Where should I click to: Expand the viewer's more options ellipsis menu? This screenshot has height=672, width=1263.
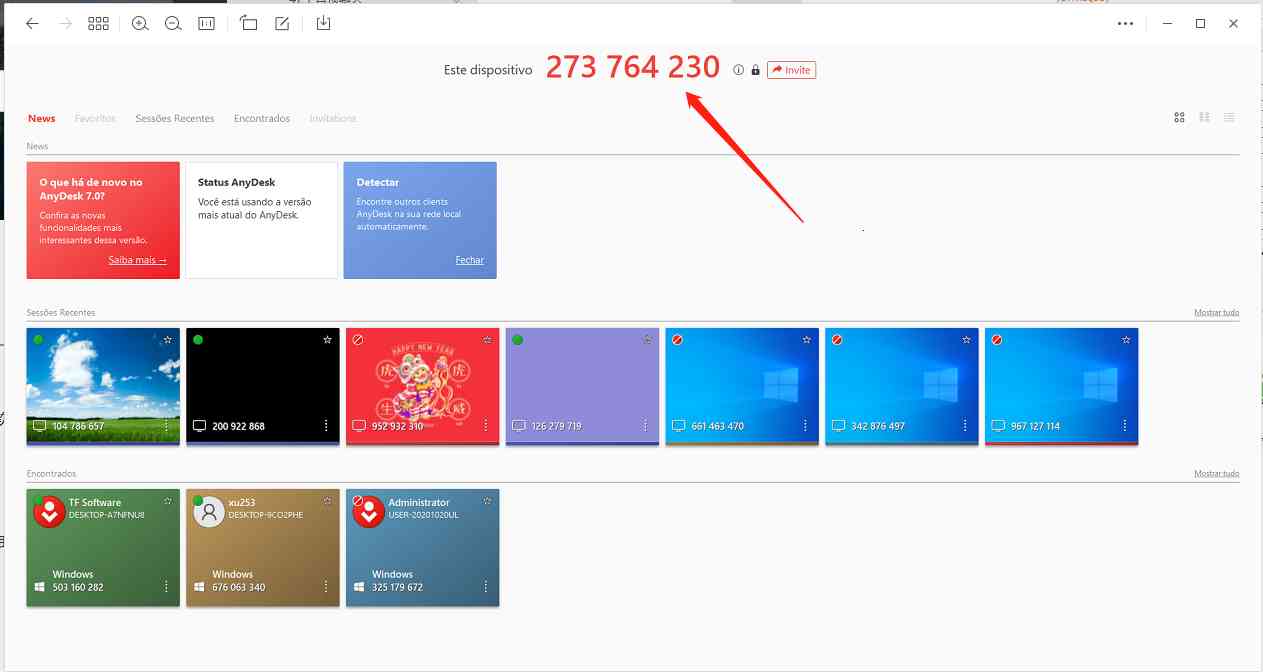click(1126, 23)
